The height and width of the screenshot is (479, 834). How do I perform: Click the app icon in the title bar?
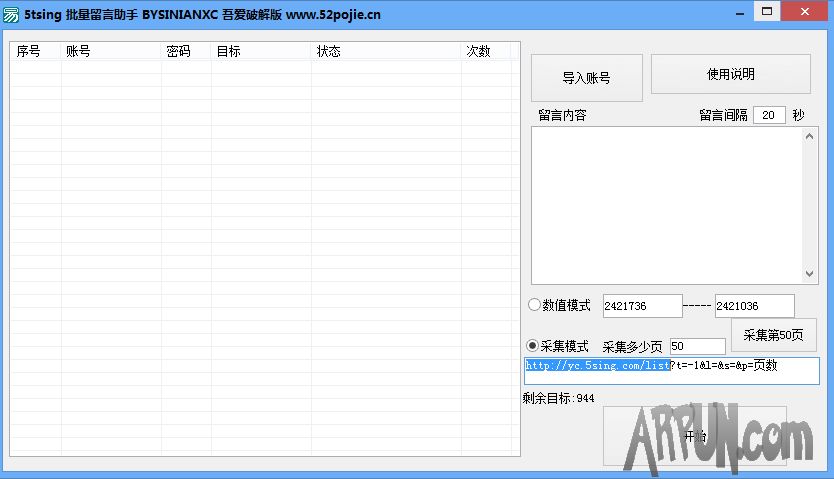11,14
